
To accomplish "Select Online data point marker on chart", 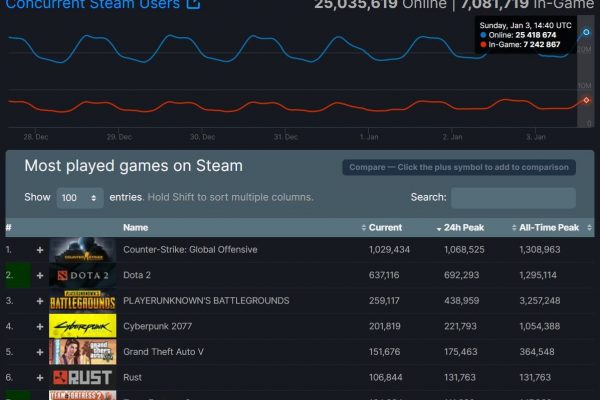I will pyautogui.click(x=586, y=32).
